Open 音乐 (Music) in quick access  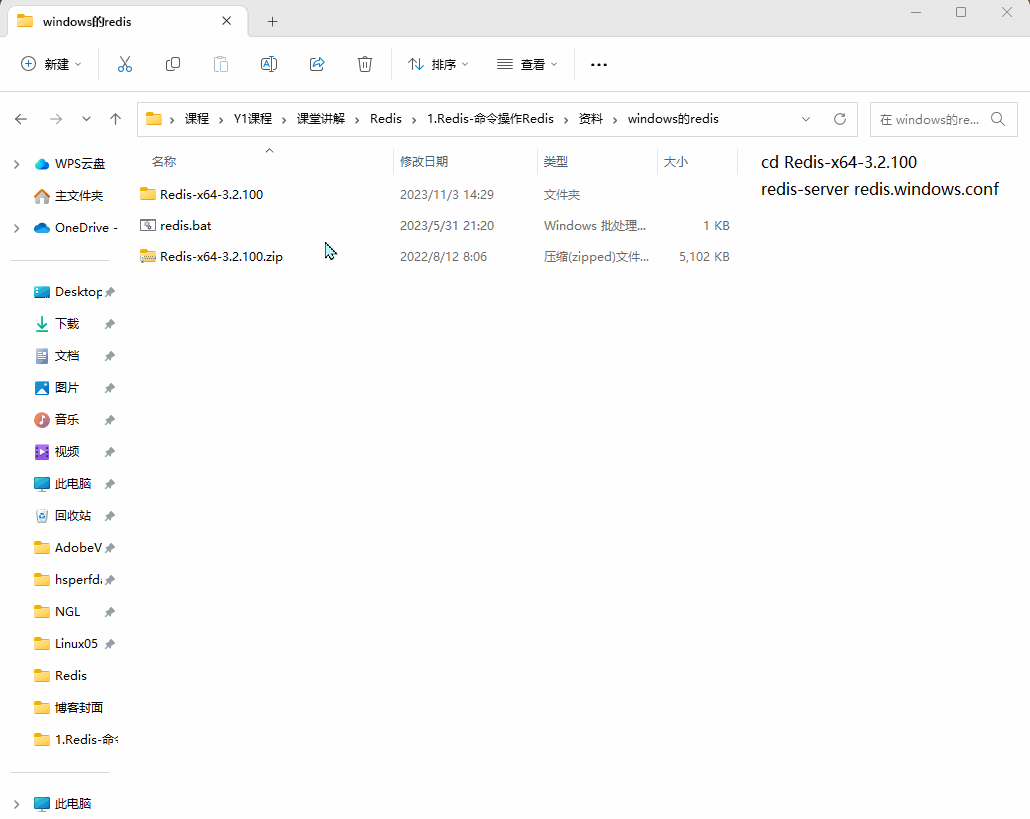point(67,420)
